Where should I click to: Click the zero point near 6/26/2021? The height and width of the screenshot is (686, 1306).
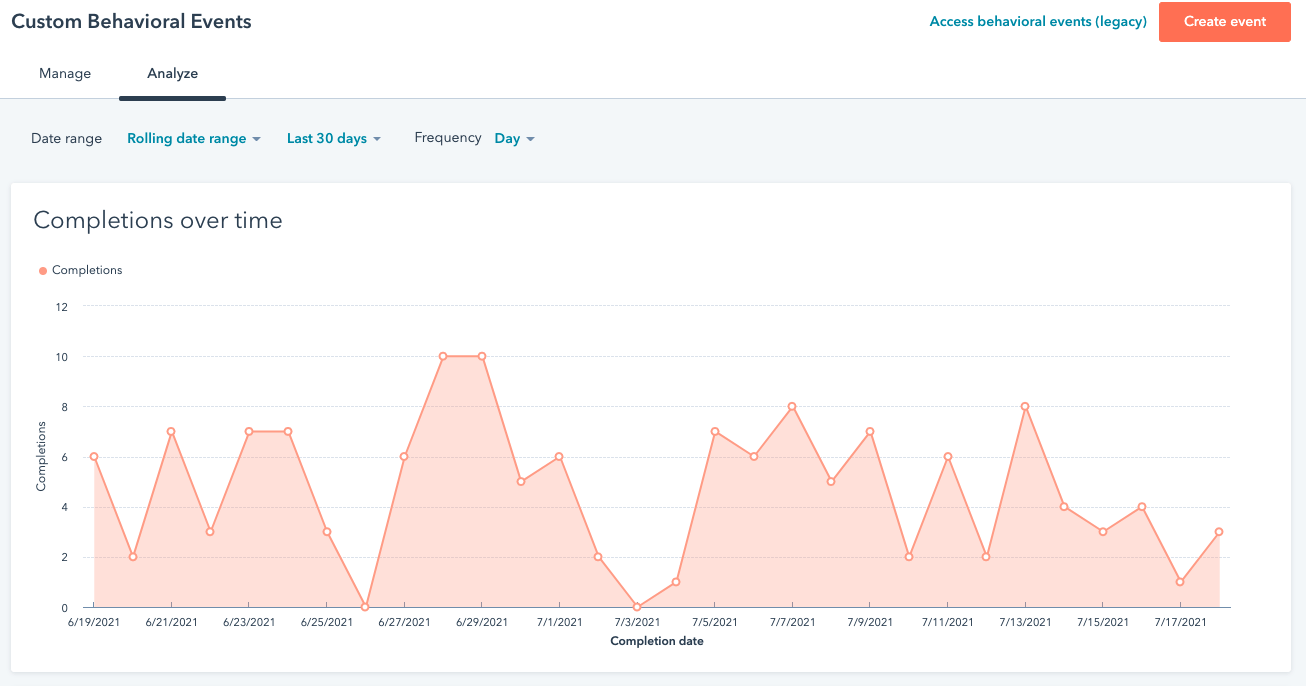[x=365, y=606]
